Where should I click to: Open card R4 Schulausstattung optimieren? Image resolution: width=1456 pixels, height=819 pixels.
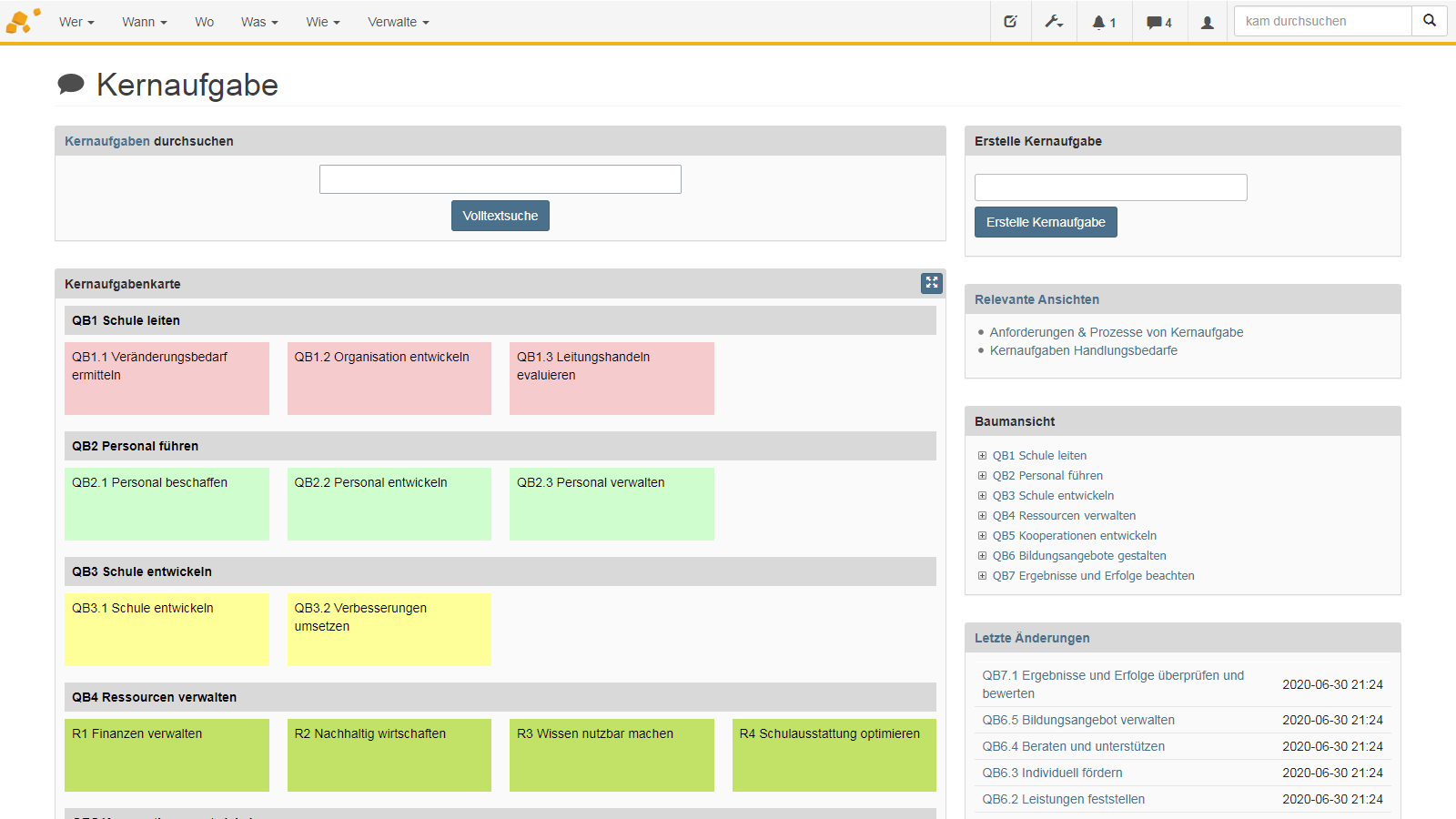click(x=834, y=755)
